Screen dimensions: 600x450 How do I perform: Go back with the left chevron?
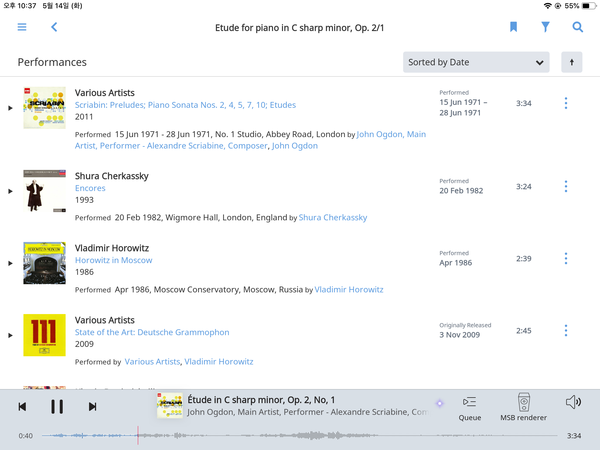tap(54, 27)
